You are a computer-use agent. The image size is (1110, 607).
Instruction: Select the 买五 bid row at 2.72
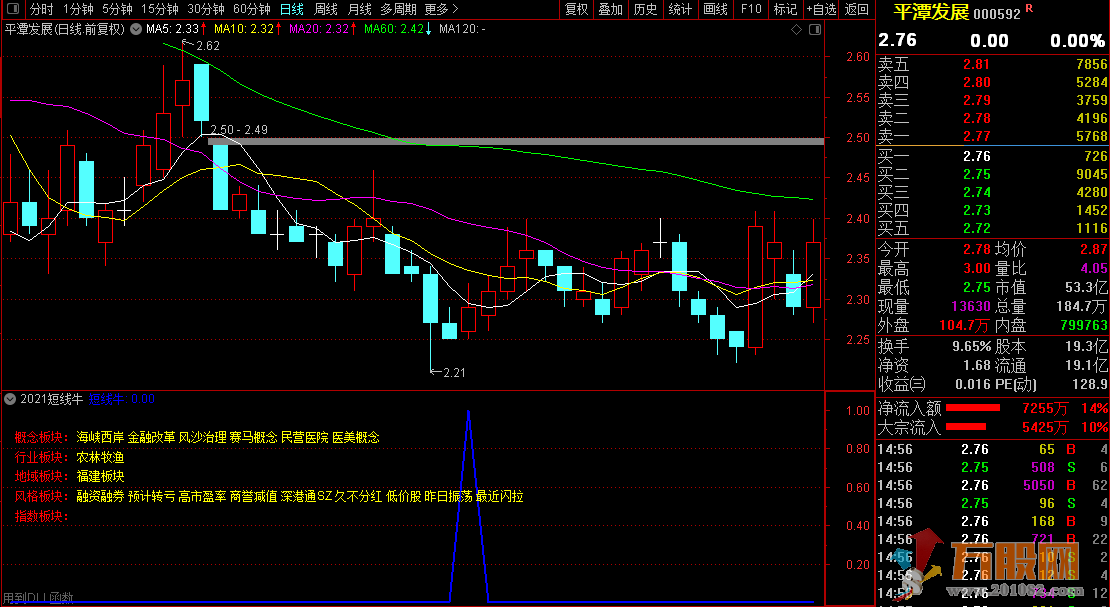(x=992, y=228)
